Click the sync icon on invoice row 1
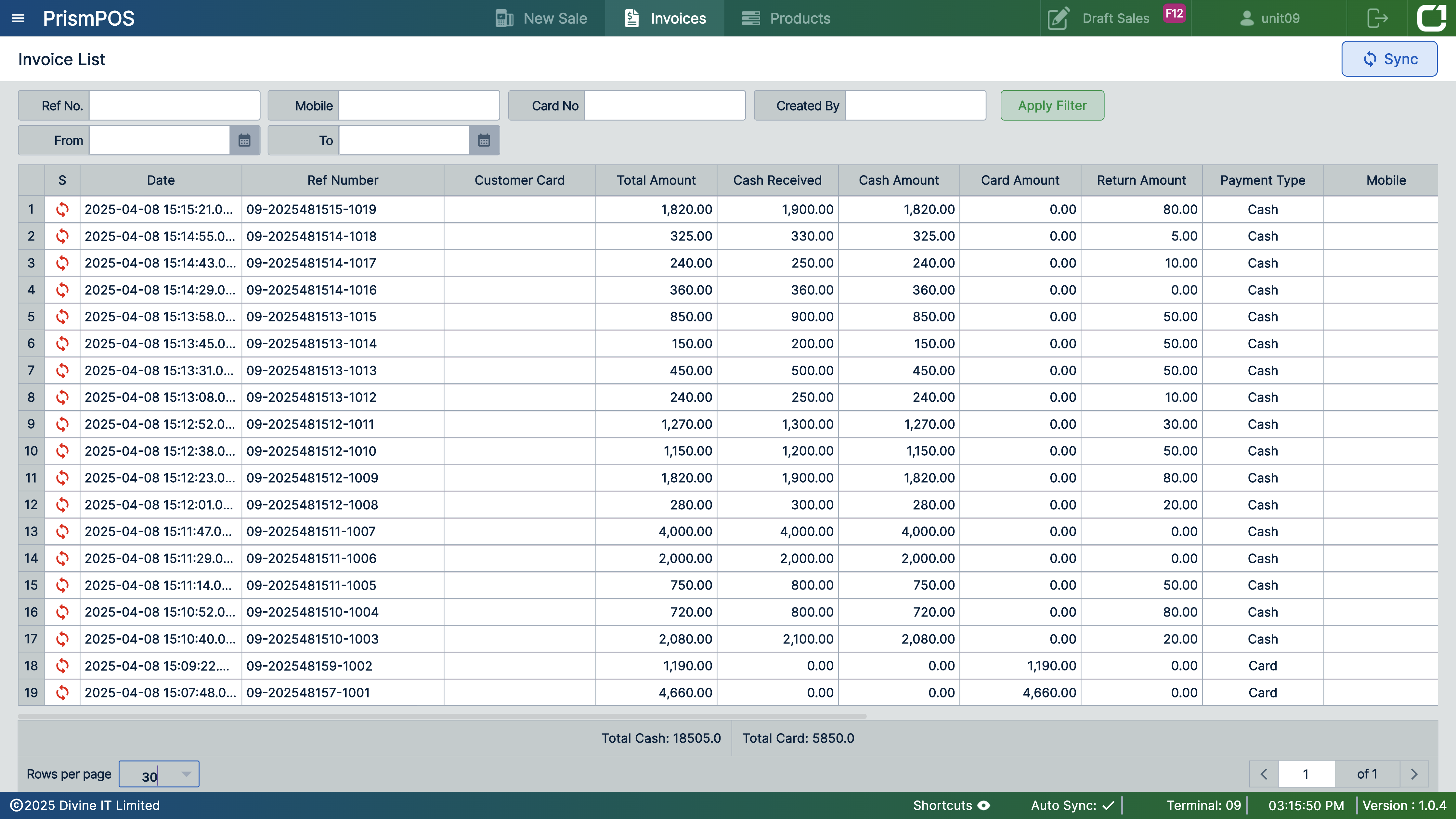 point(62,209)
